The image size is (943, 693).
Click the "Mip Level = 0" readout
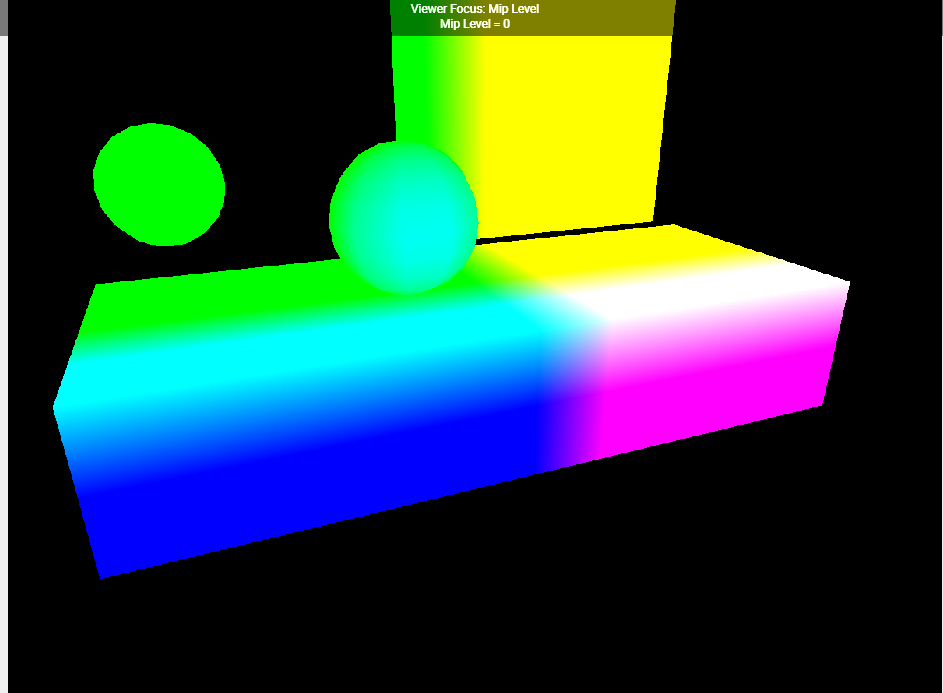[x=475, y=24]
